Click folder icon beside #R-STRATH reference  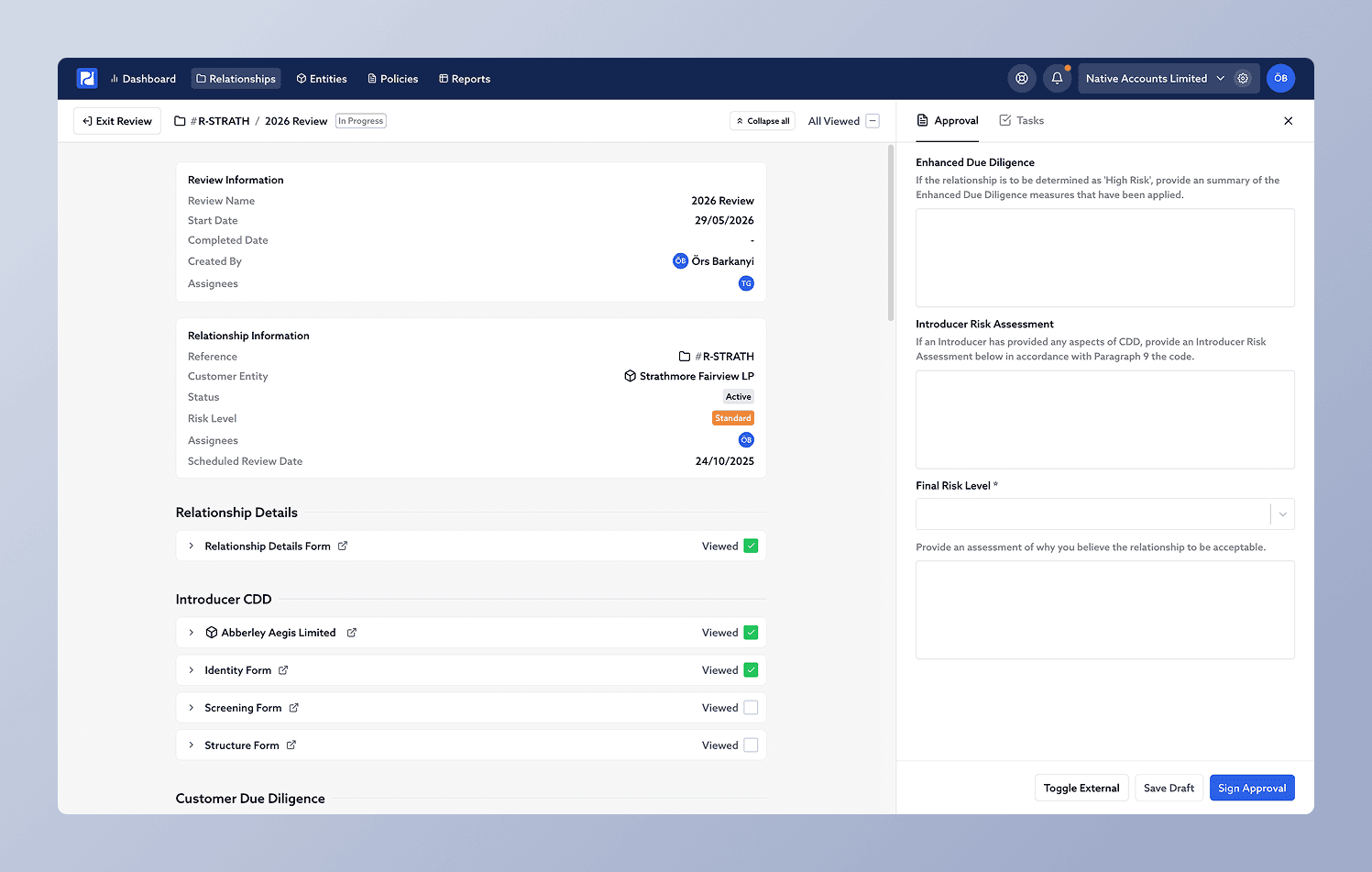685,357
